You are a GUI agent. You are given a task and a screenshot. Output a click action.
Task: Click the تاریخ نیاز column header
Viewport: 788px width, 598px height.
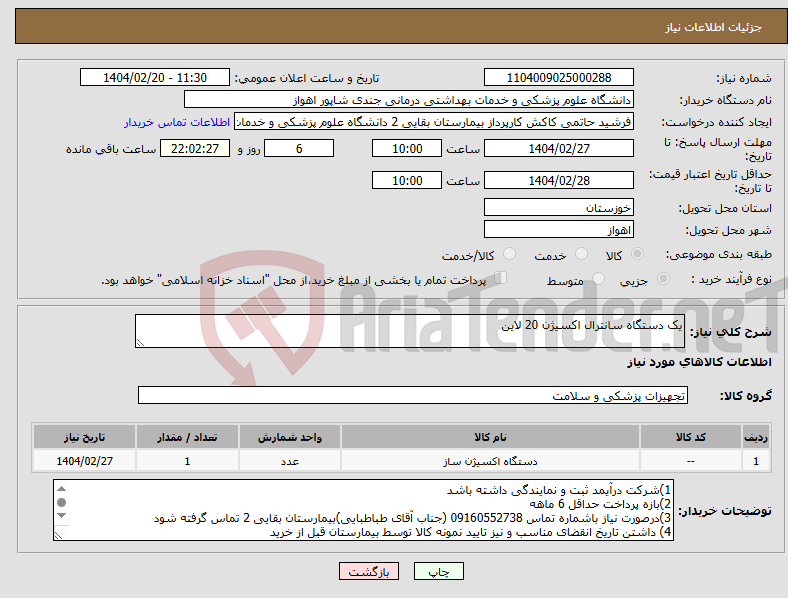tap(84, 437)
